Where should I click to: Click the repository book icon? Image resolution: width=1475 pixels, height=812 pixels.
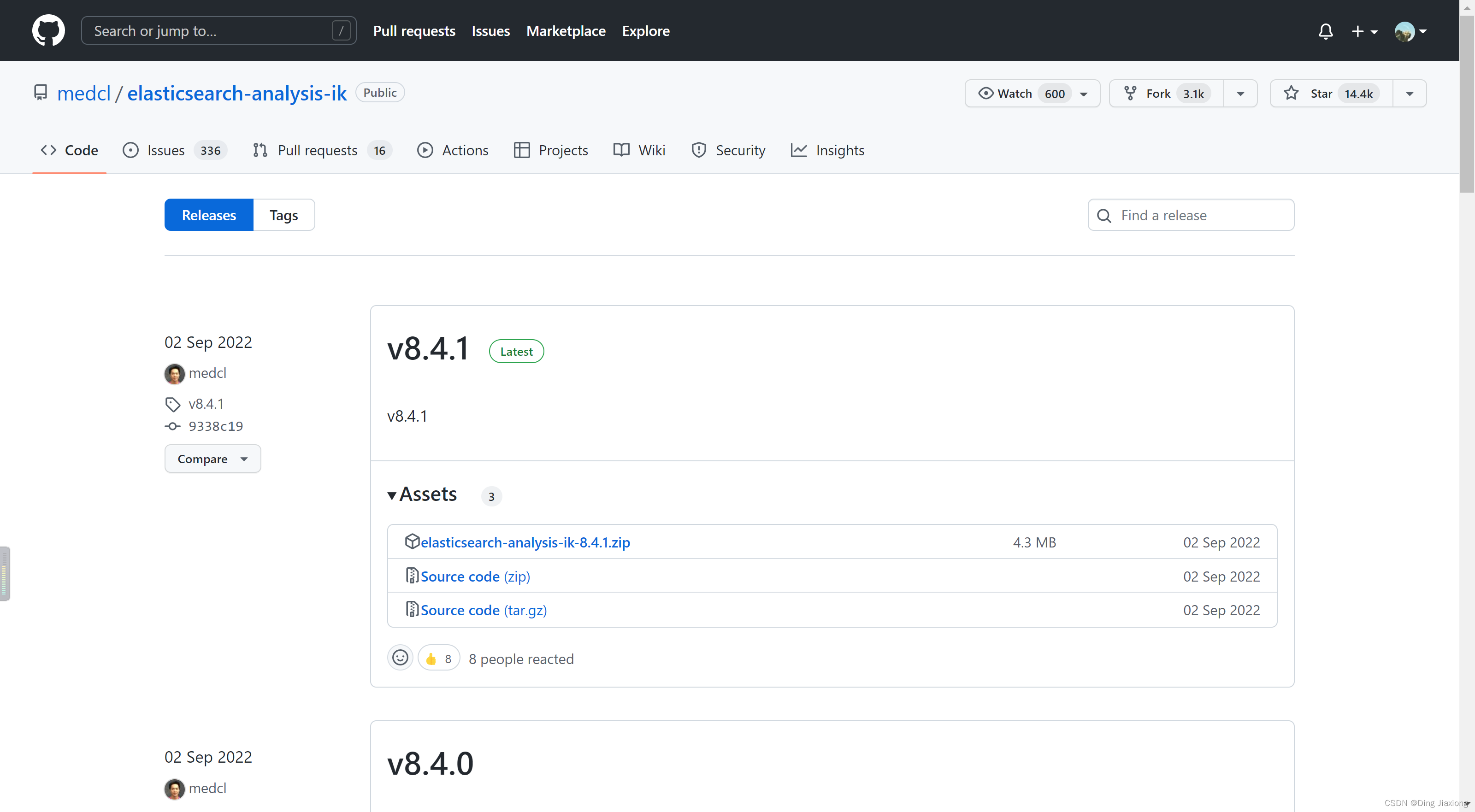click(x=40, y=93)
